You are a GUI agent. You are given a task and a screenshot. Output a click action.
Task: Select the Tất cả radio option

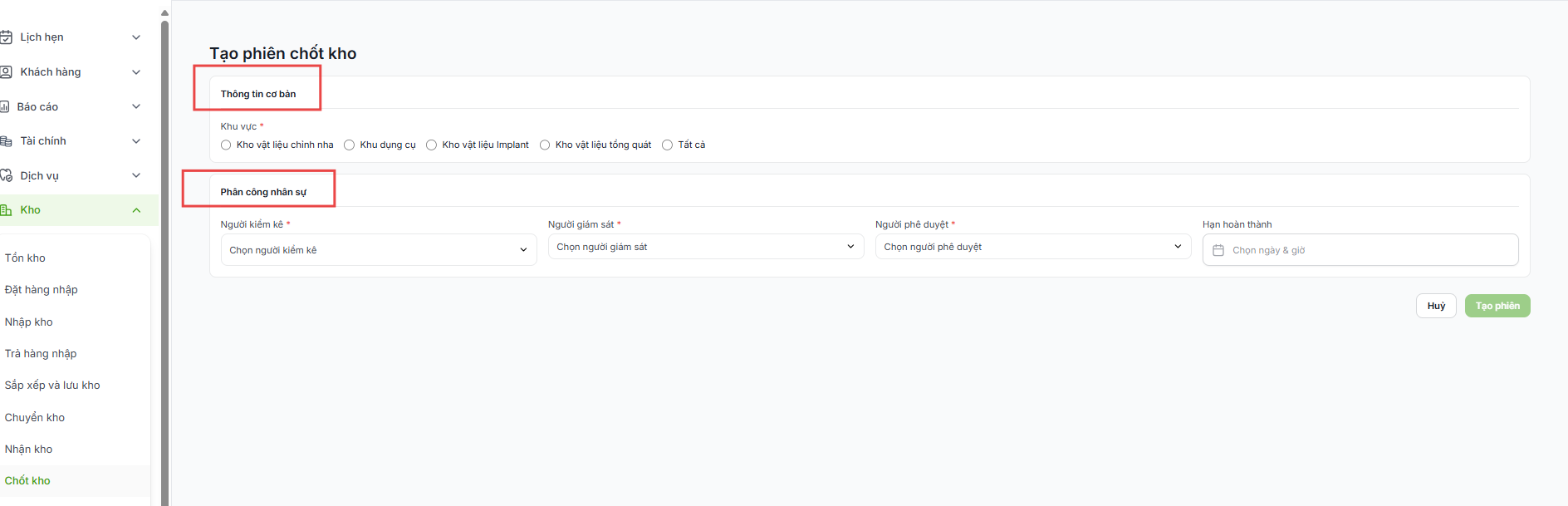tap(667, 145)
